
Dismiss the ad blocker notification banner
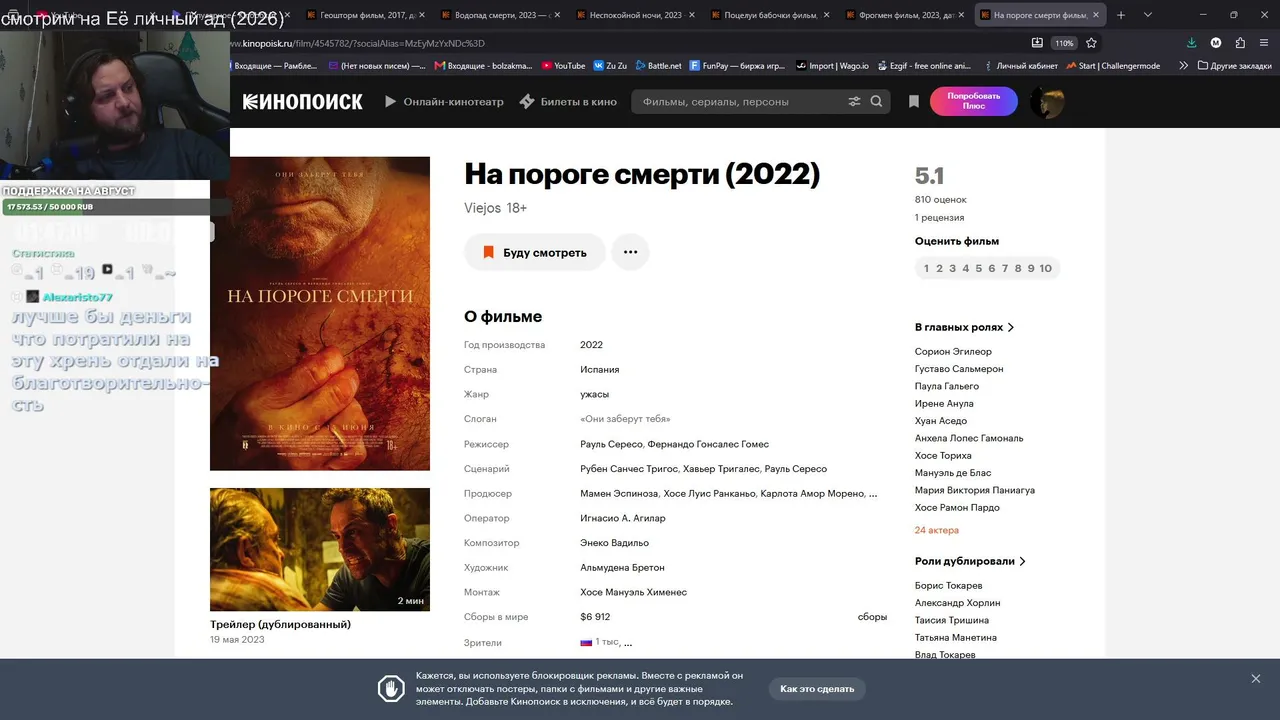click(x=1256, y=679)
